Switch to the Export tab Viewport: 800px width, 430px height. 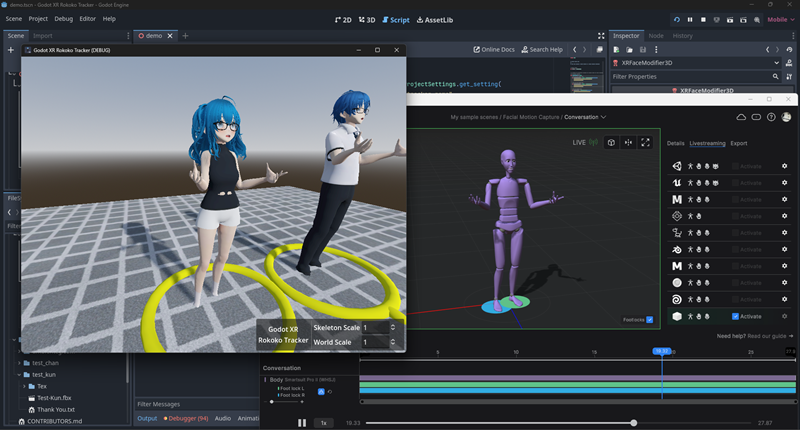point(738,143)
